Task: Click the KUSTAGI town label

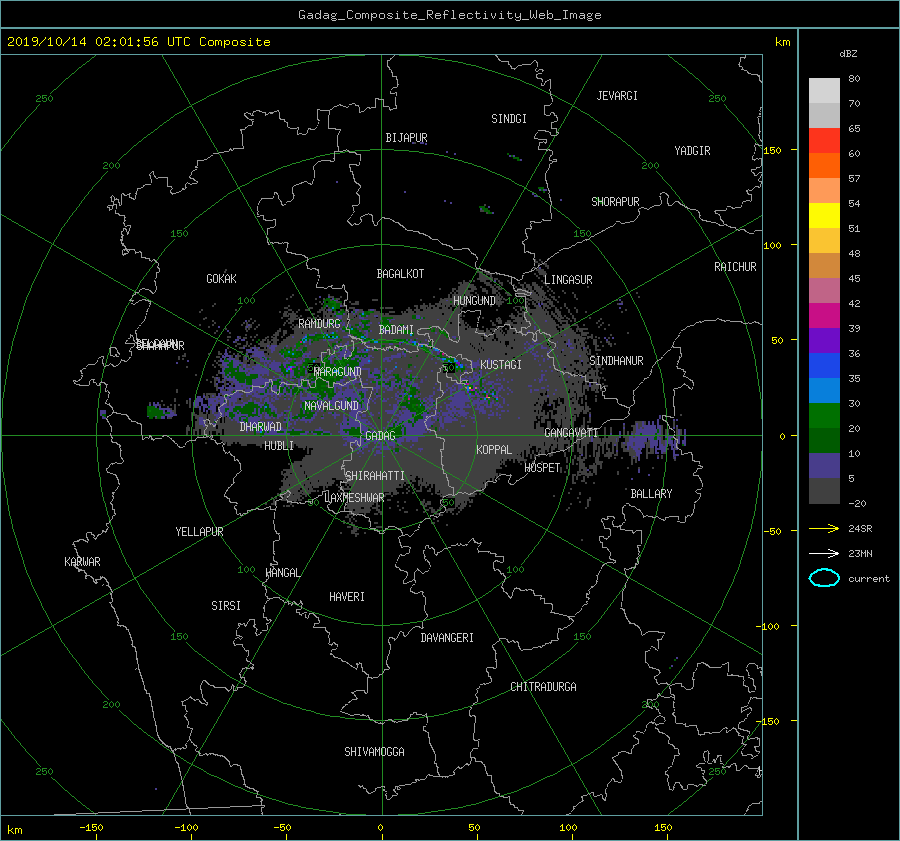Action: pos(501,365)
